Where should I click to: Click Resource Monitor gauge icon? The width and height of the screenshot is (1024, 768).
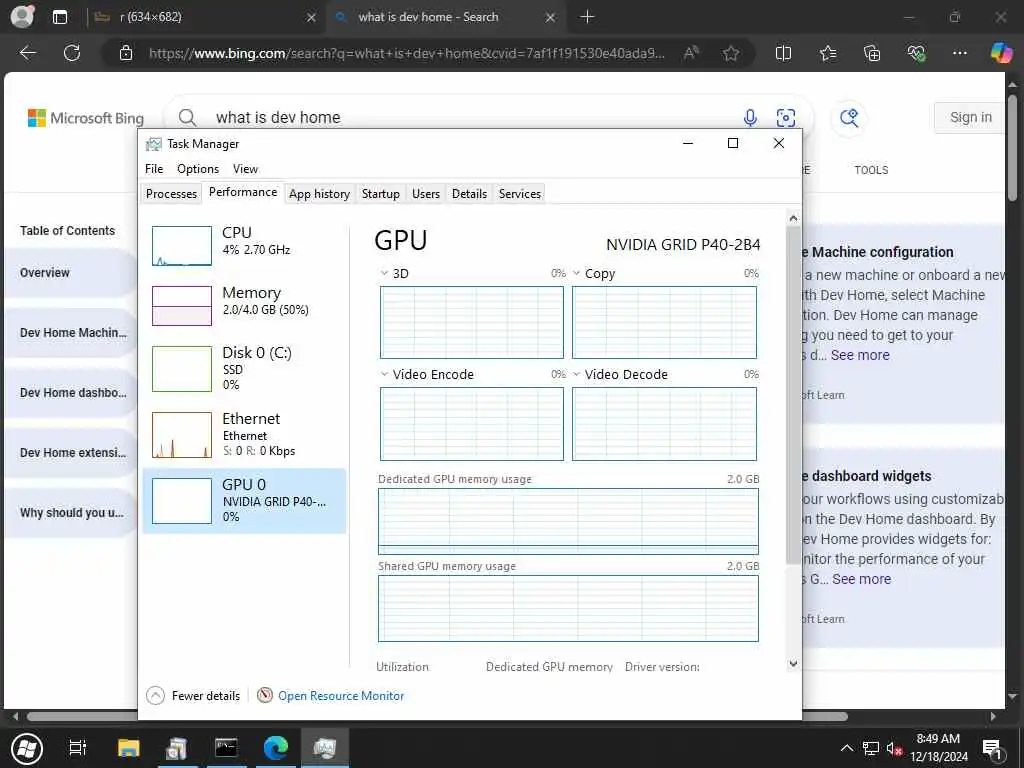point(264,696)
